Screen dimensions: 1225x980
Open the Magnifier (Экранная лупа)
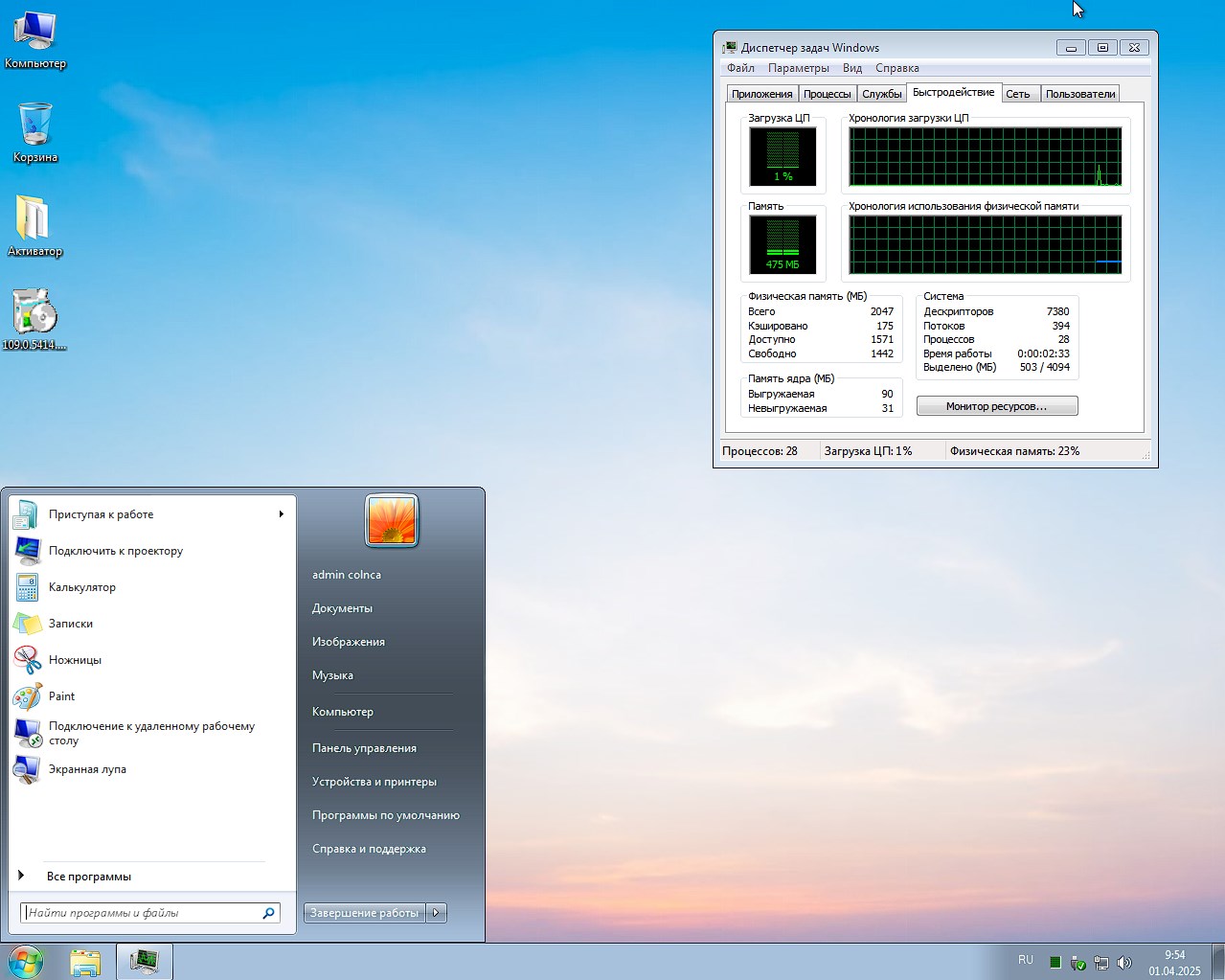pyautogui.click(x=87, y=769)
